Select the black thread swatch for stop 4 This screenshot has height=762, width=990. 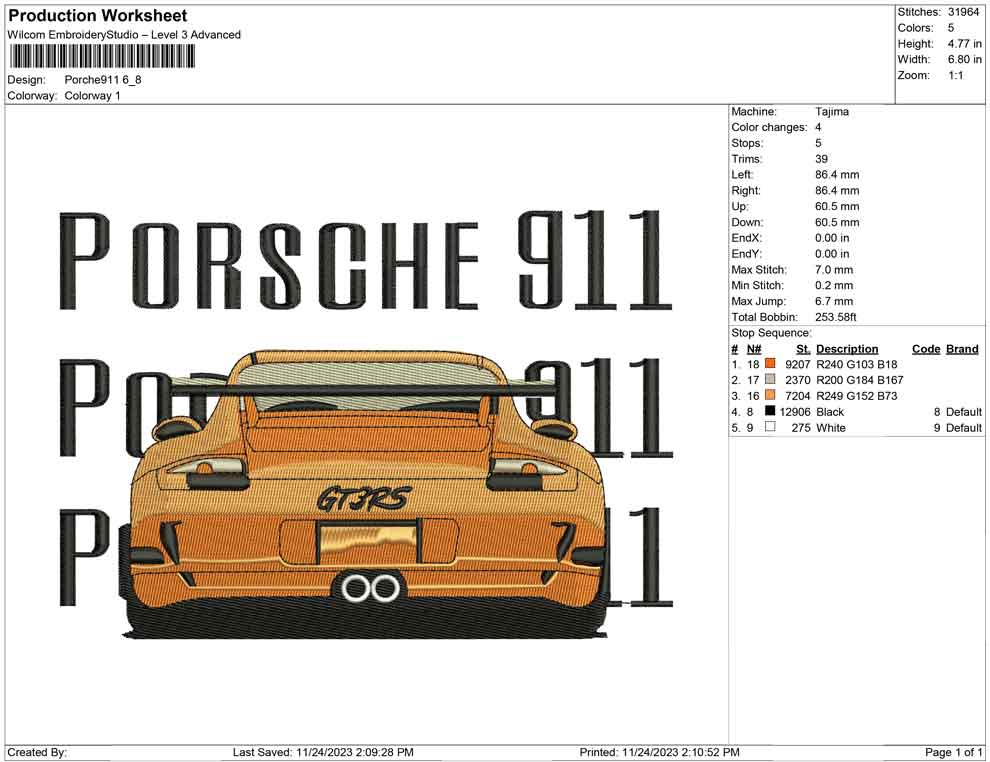tap(769, 411)
